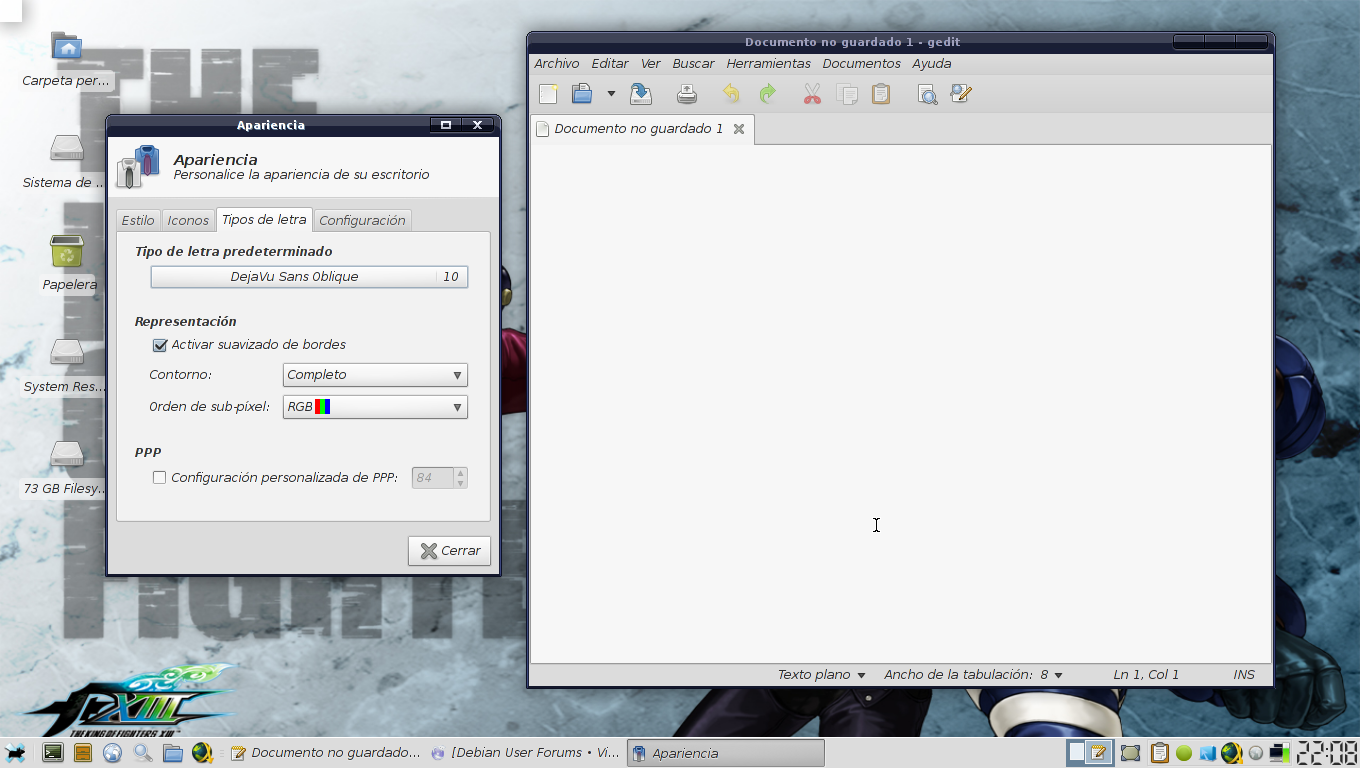The width and height of the screenshot is (1360, 768).
Task: Open Find and Replace tool
Action: pos(961,94)
